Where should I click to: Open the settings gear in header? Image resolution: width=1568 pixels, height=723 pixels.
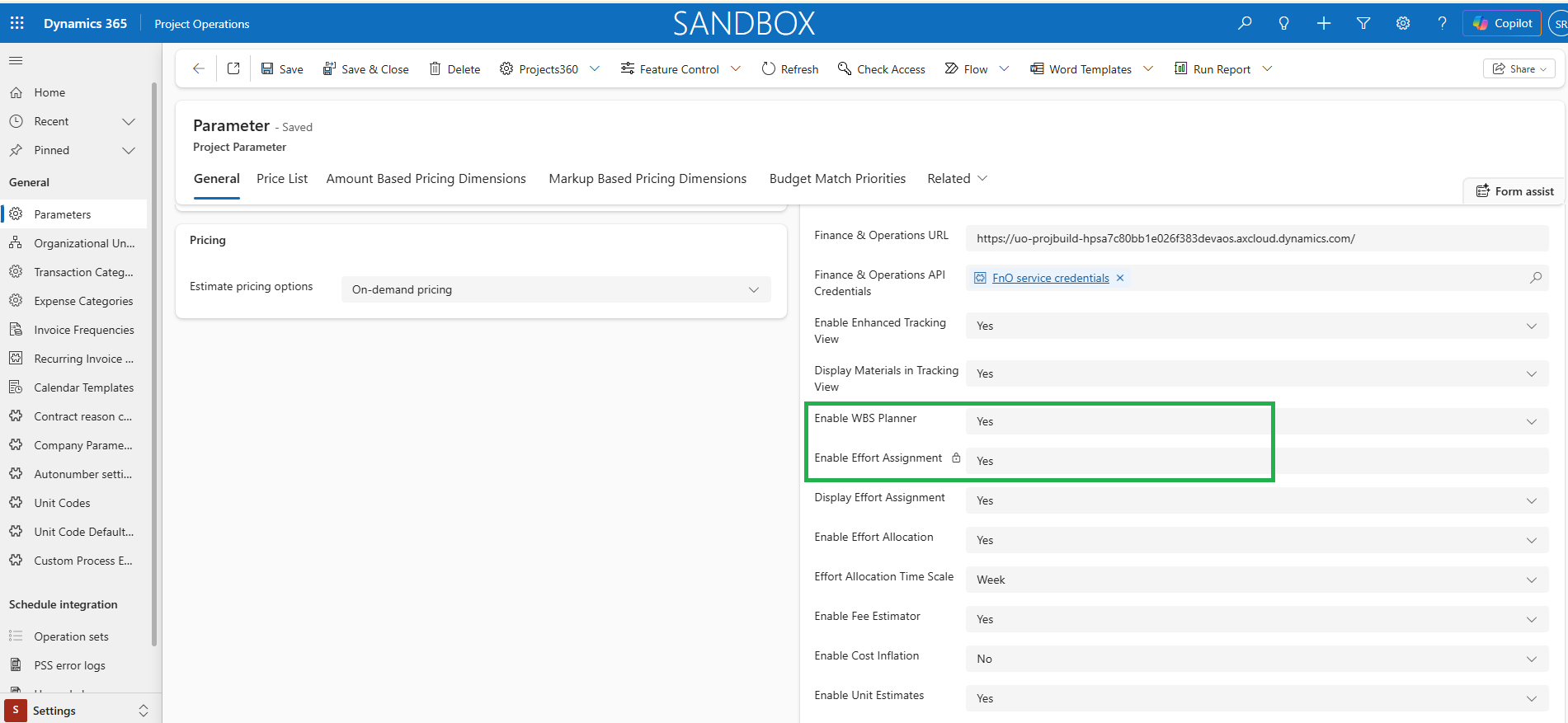(x=1403, y=23)
